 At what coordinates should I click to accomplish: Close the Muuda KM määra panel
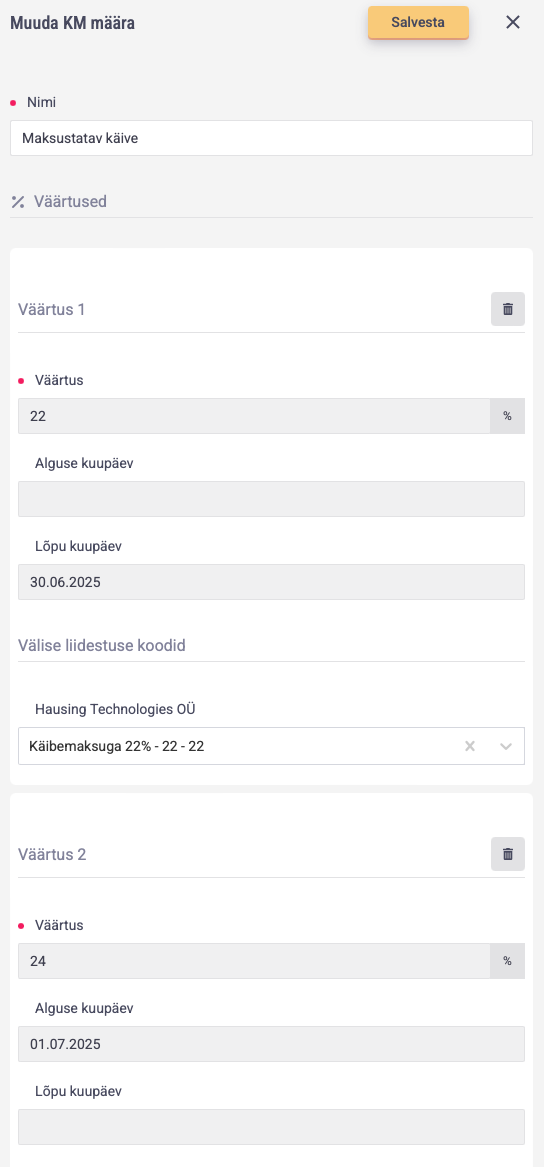pyautogui.click(x=513, y=22)
